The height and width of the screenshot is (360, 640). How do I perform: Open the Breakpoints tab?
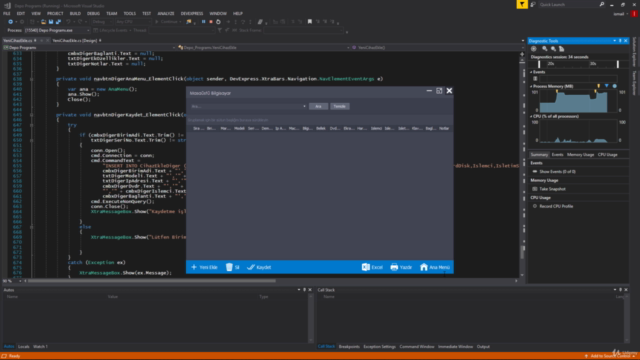(349, 347)
